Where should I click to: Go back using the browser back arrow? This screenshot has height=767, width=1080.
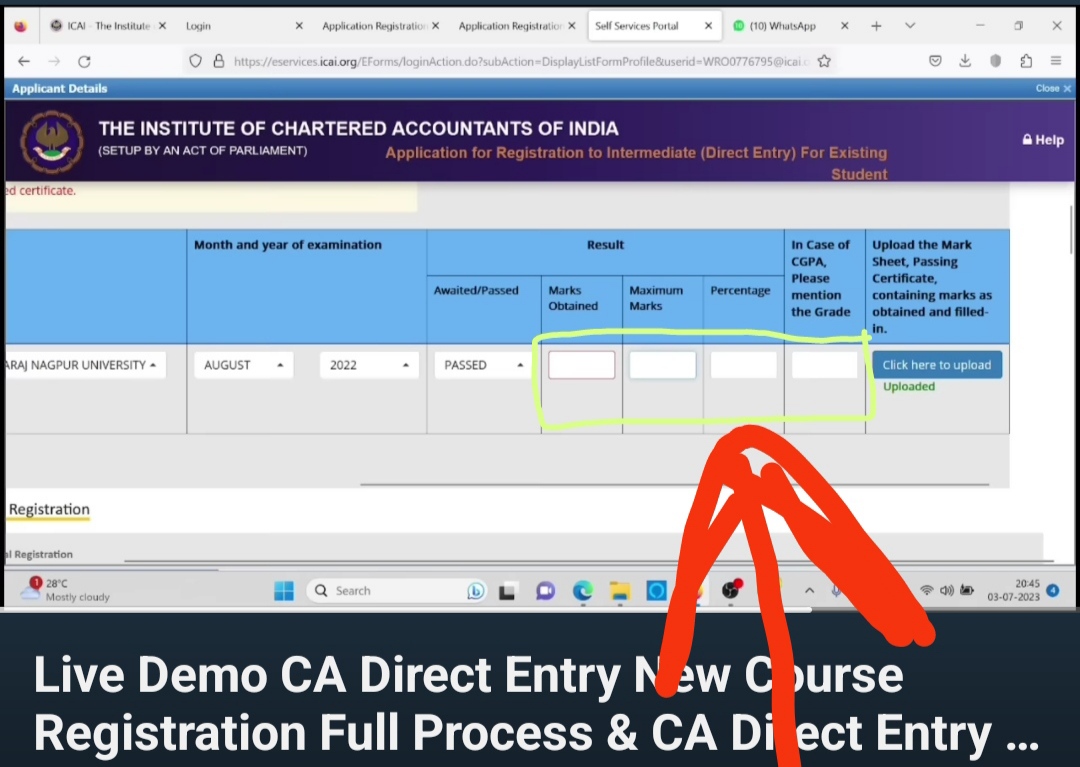click(24, 61)
